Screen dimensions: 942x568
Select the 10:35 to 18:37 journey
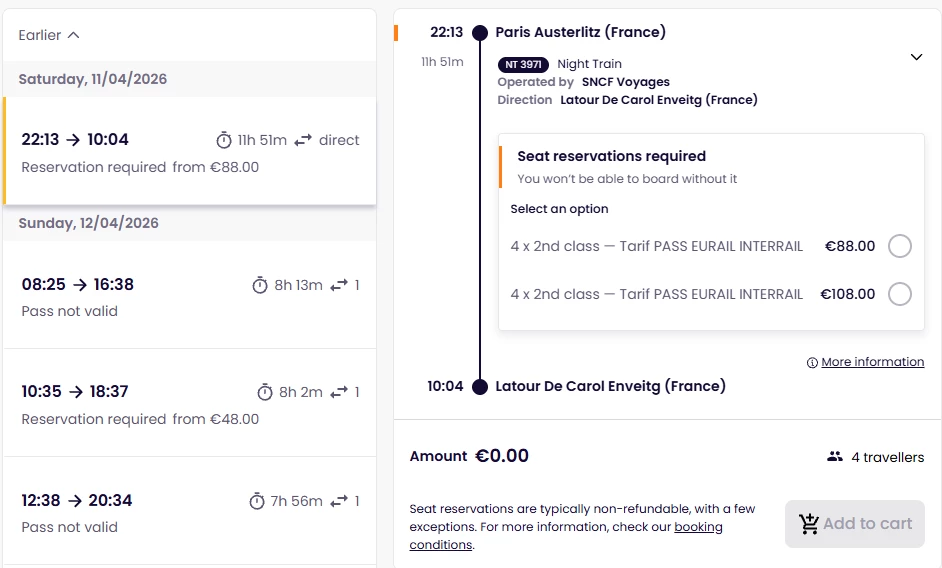tap(190, 403)
